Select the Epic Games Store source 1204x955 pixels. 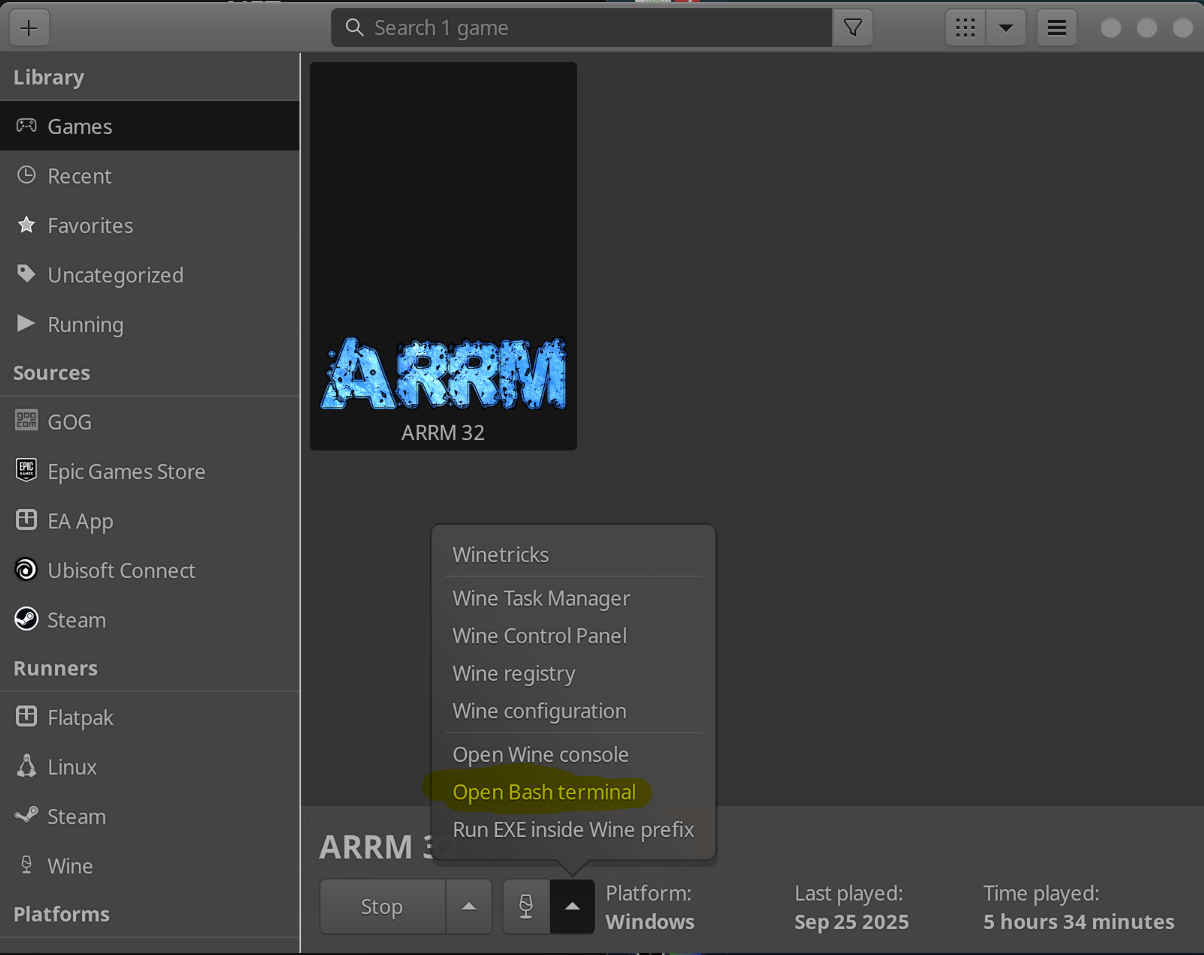(x=126, y=472)
